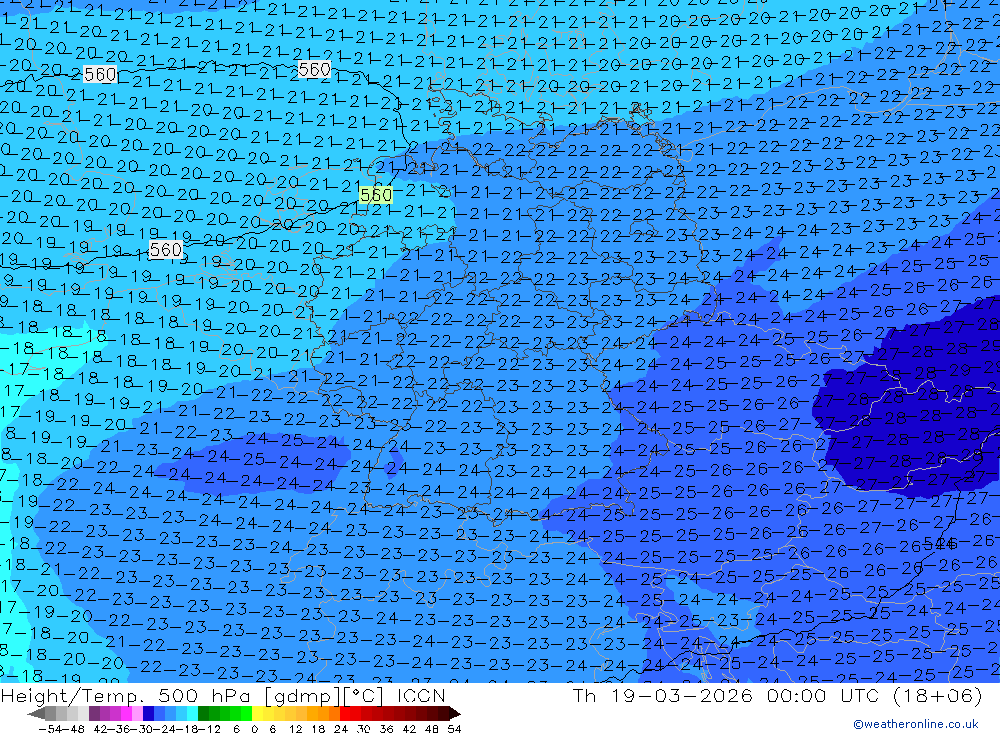The height and width of the screenshot is (733, 1000).
Task: Click the 544 contour label
Action: point(940,544)
